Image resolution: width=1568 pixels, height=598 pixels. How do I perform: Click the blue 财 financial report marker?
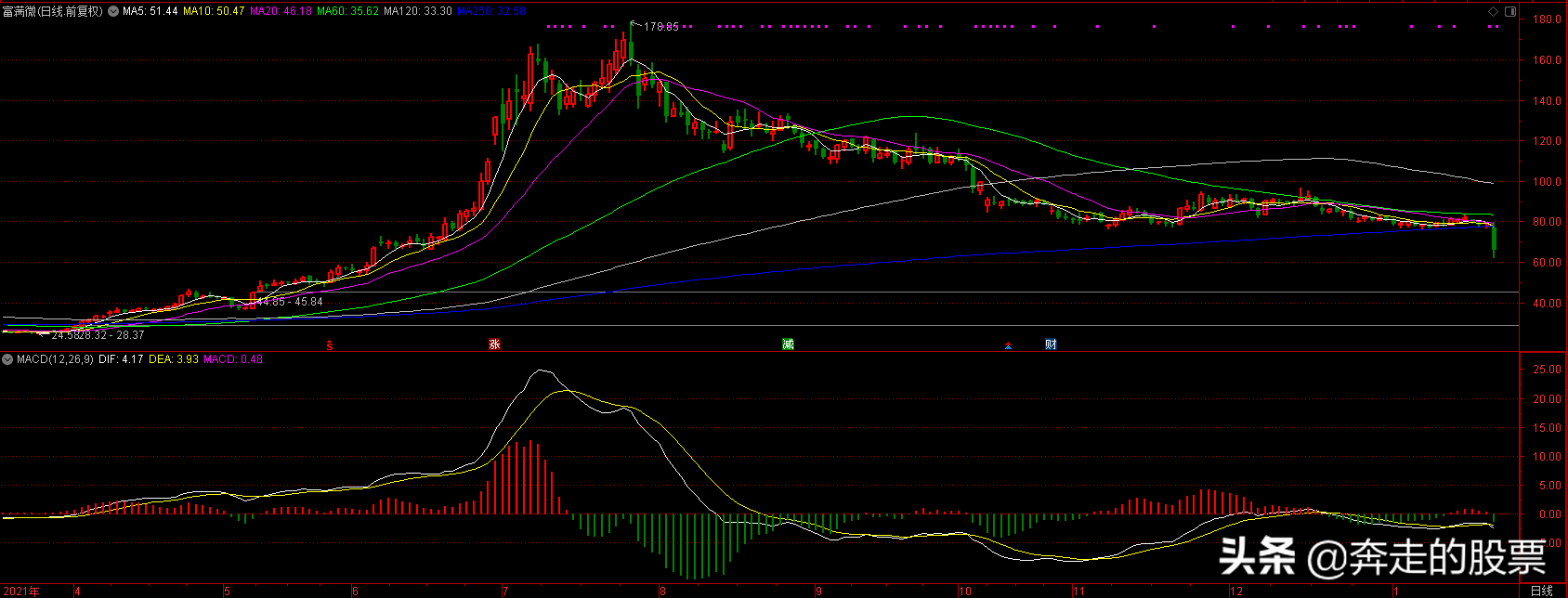(x=1051, y=344)
